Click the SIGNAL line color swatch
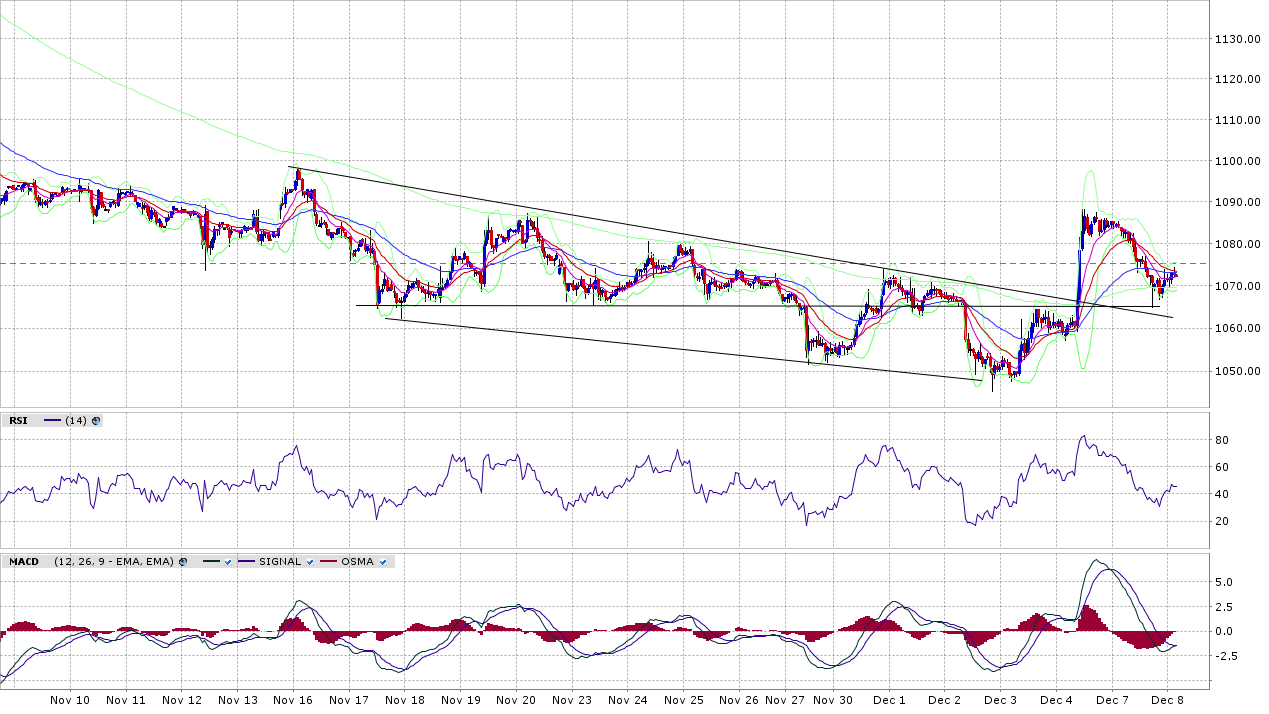Image resolution: width=1269 pixels, height=714 pixels. [x=246, y=562]
